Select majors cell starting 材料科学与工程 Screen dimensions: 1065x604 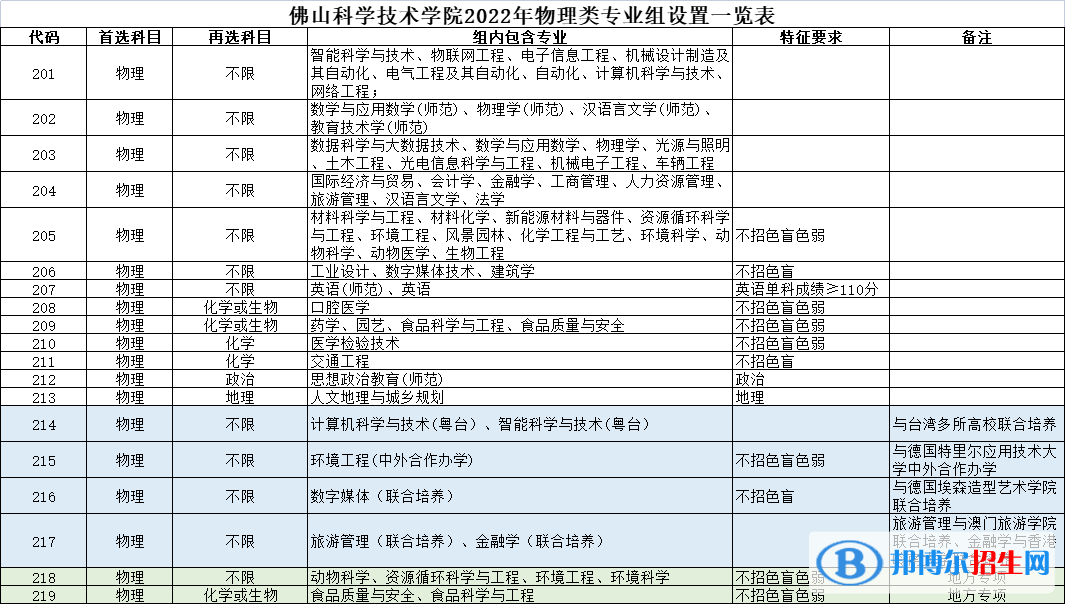520,235
